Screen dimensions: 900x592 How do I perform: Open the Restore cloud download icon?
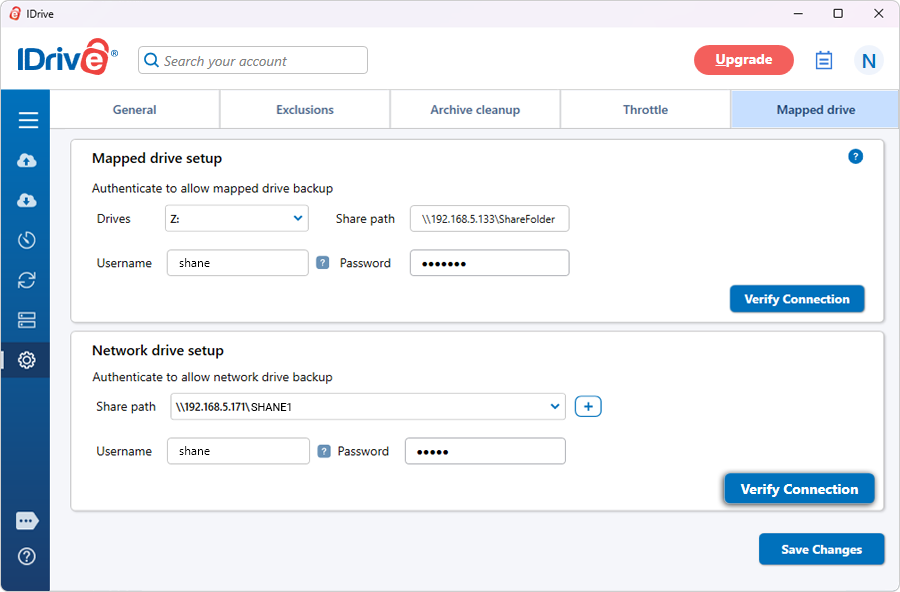coord(27,201)
